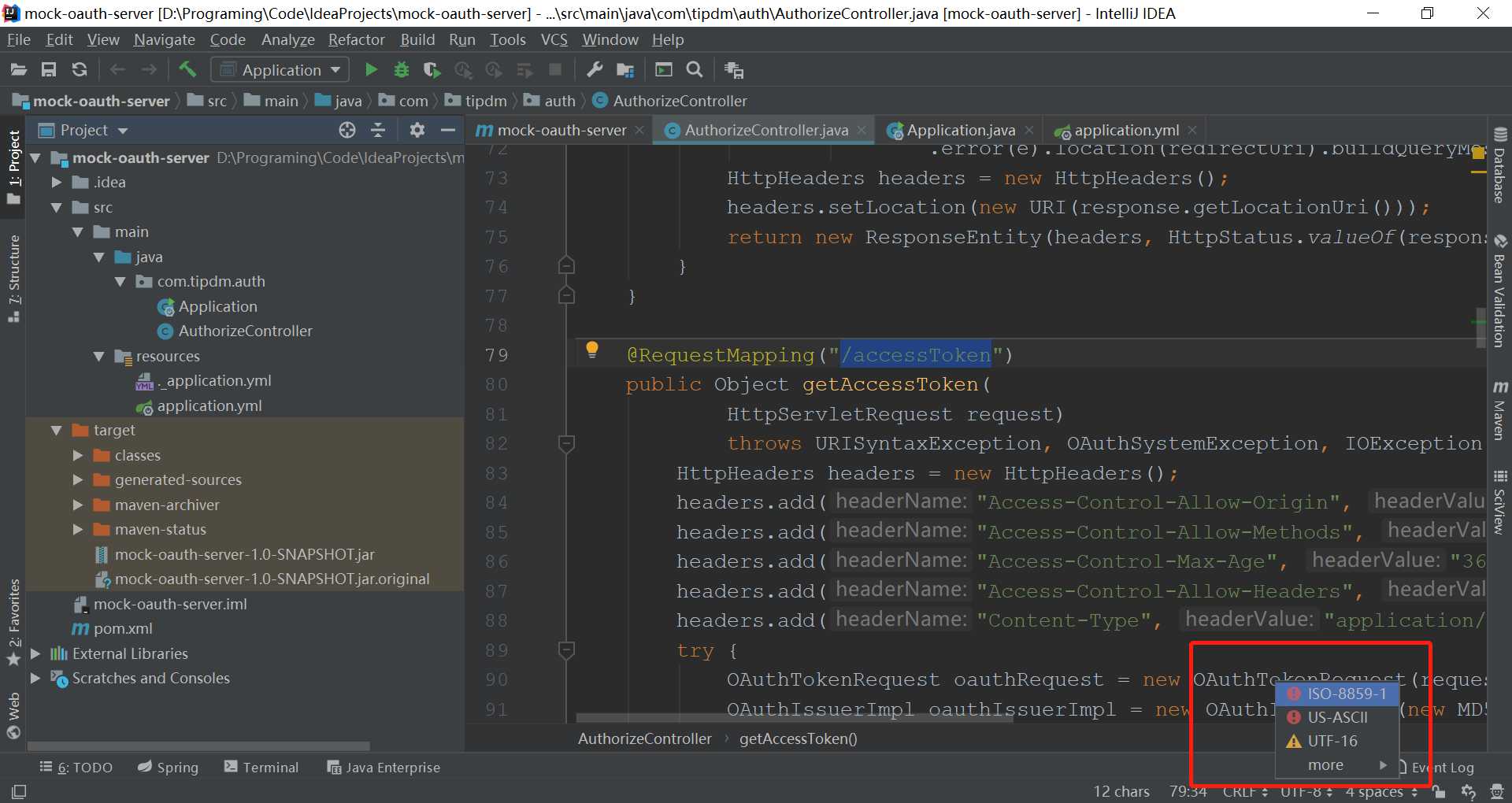The width and height of the screenshot is (1512, 803).
Task: Close the AuthorizeController.java tab
Action: (862, 130)
